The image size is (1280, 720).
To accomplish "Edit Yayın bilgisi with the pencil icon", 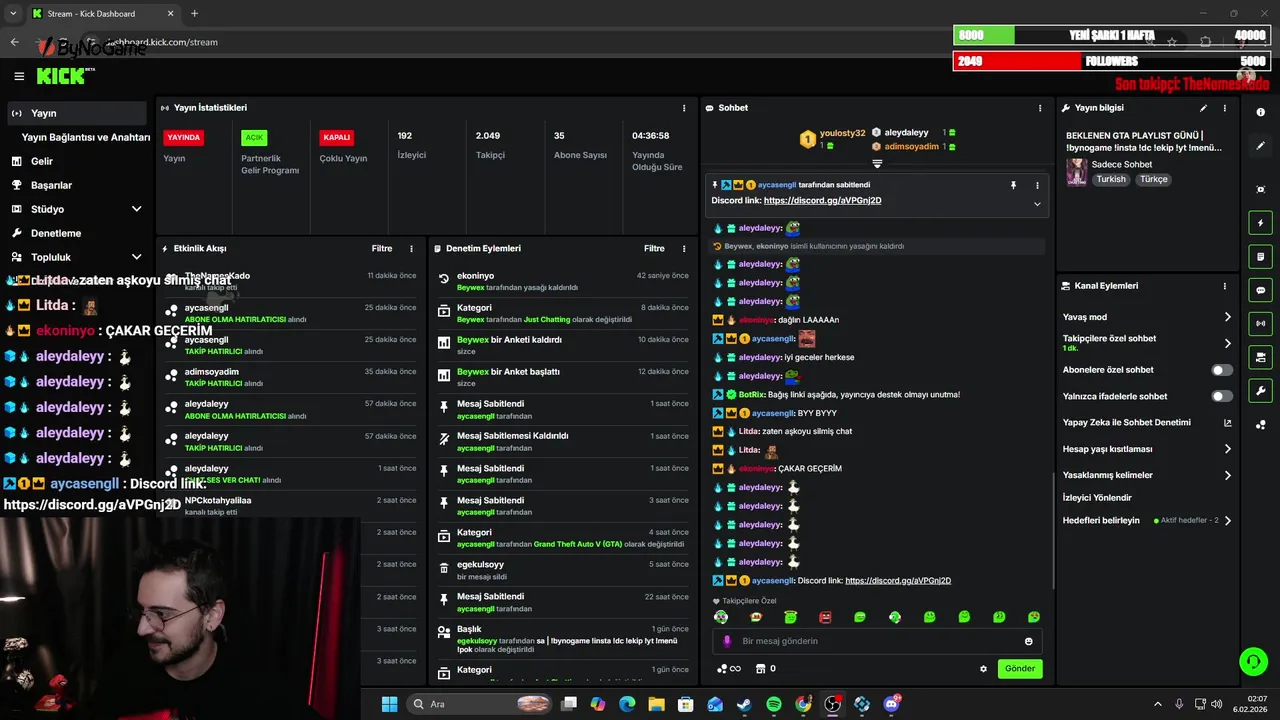I will pyautogui.click(x=1203, y=108).
